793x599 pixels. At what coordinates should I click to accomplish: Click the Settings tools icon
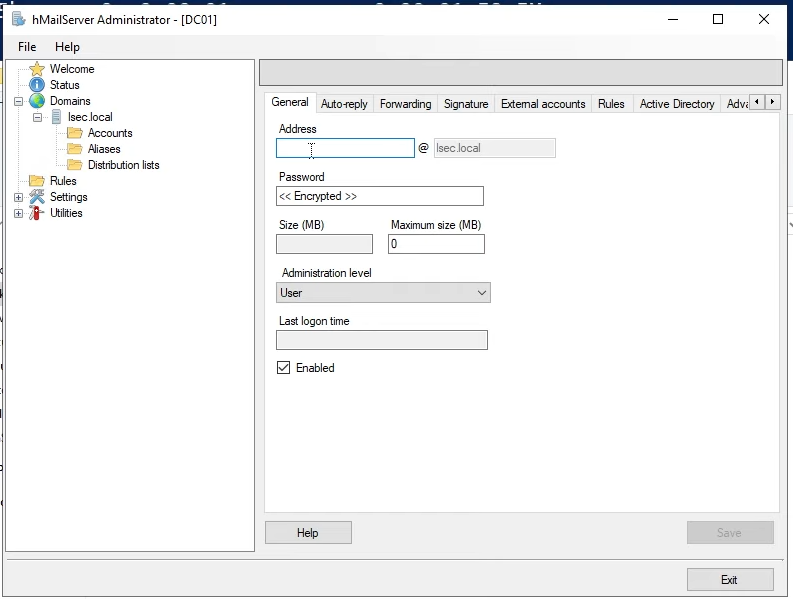point(37,197)
